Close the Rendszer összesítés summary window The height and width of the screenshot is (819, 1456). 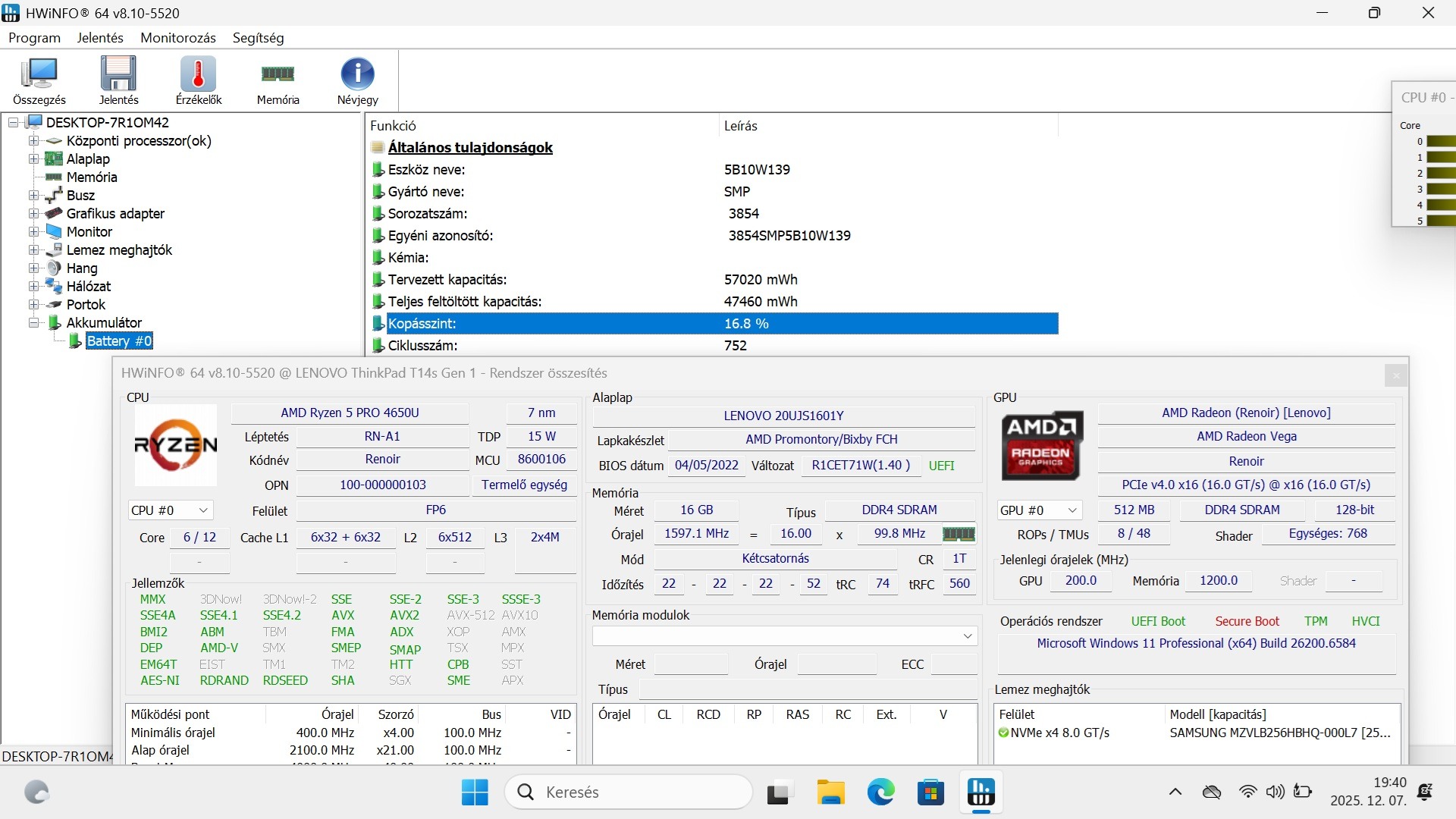(x=1395, y=375)
